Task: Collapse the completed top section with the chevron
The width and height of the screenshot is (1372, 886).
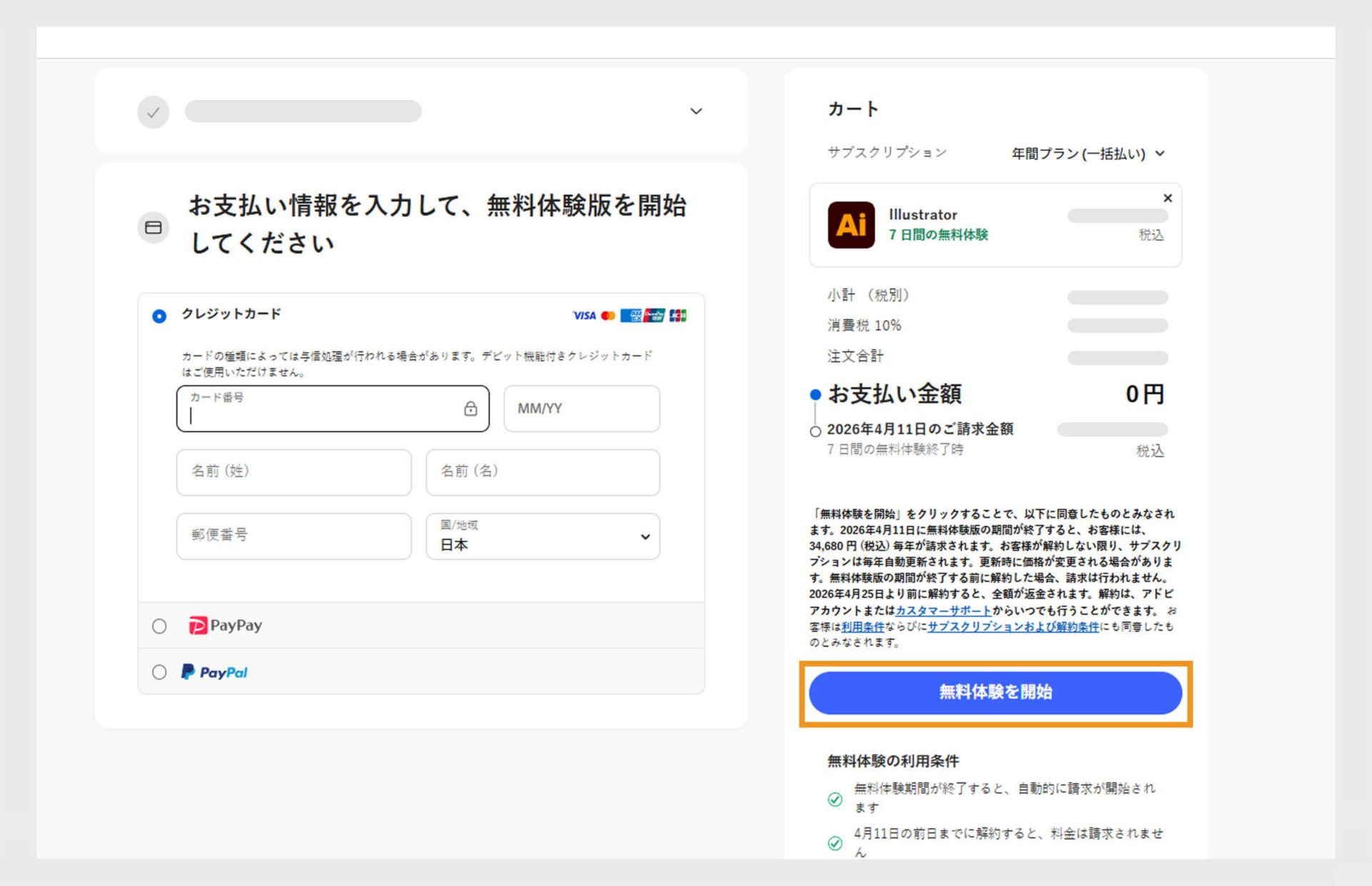Action: pyautogui.click(x=696, y=111)
